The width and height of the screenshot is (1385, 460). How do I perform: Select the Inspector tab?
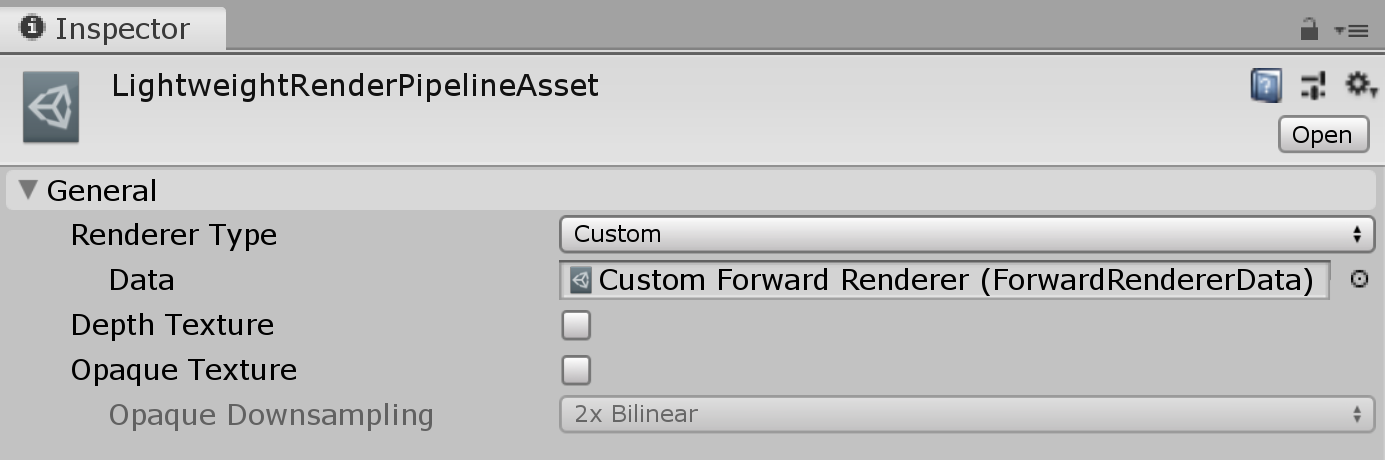(112, 29)
